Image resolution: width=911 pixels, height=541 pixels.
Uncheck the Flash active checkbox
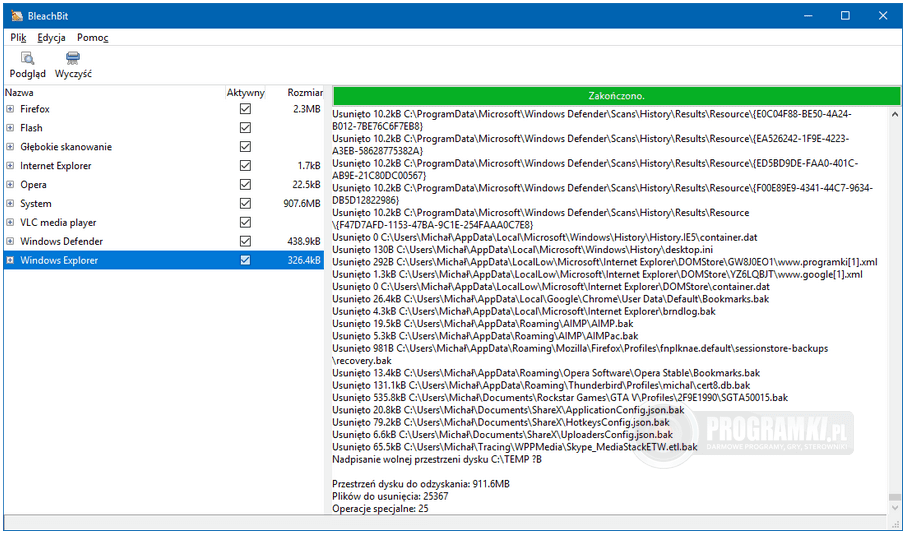click(245, 128)
